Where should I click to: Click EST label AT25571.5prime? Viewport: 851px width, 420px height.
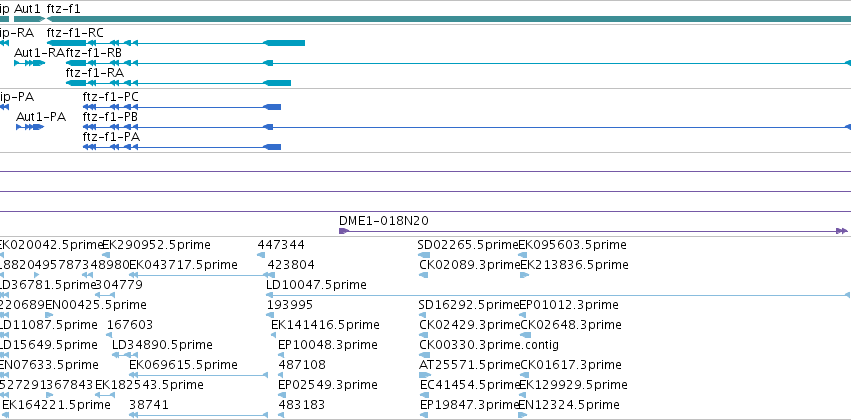pyautogui.click(x=469, y=366)
